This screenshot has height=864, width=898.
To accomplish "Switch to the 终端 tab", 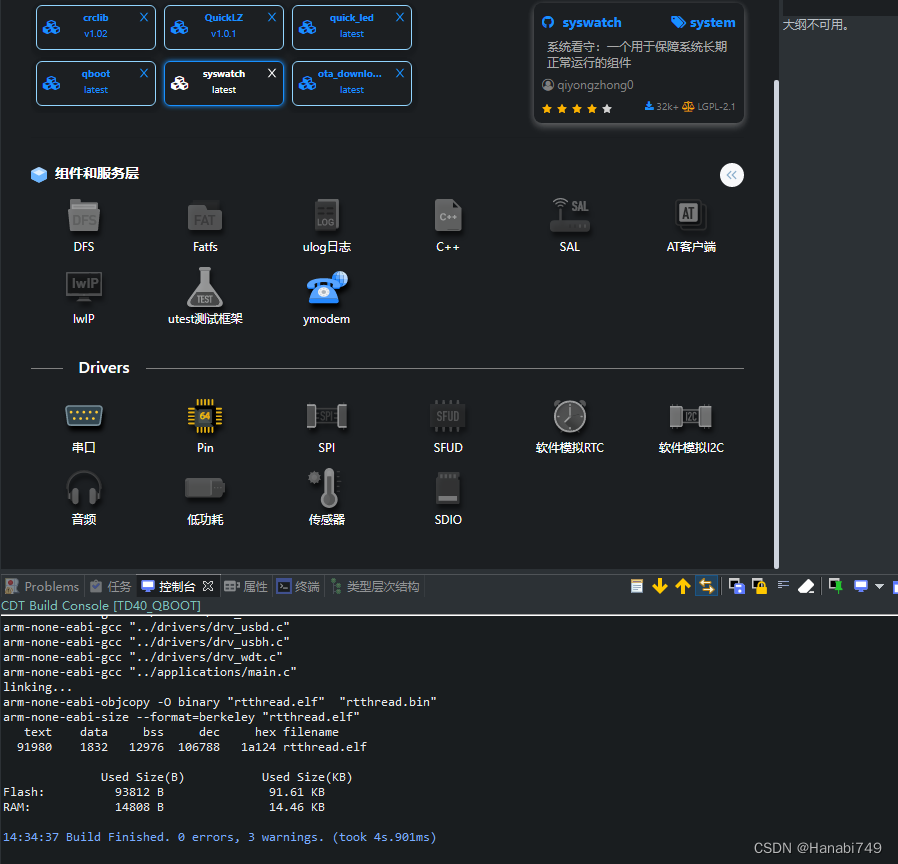I will point(297,586).
